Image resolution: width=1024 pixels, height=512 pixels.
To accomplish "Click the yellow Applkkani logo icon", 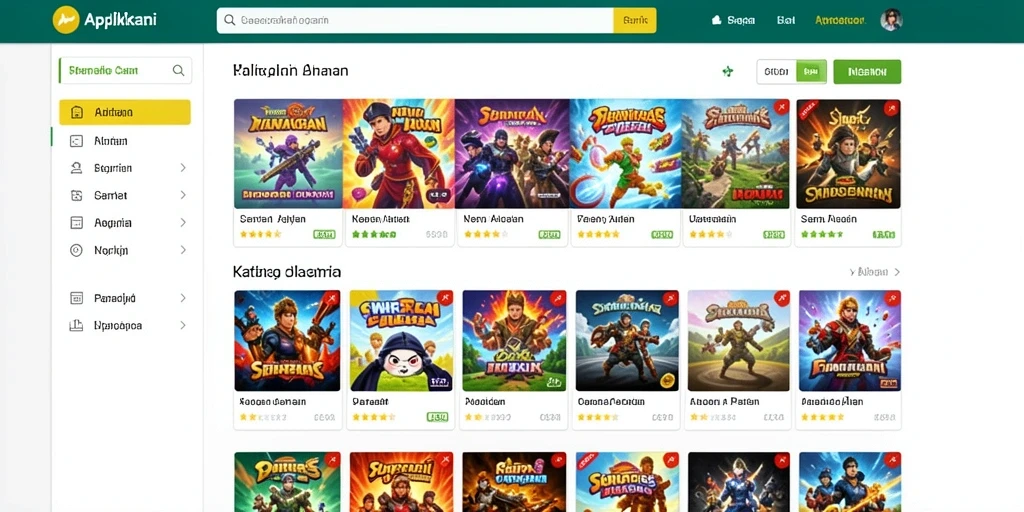I will tap(65, 20).
